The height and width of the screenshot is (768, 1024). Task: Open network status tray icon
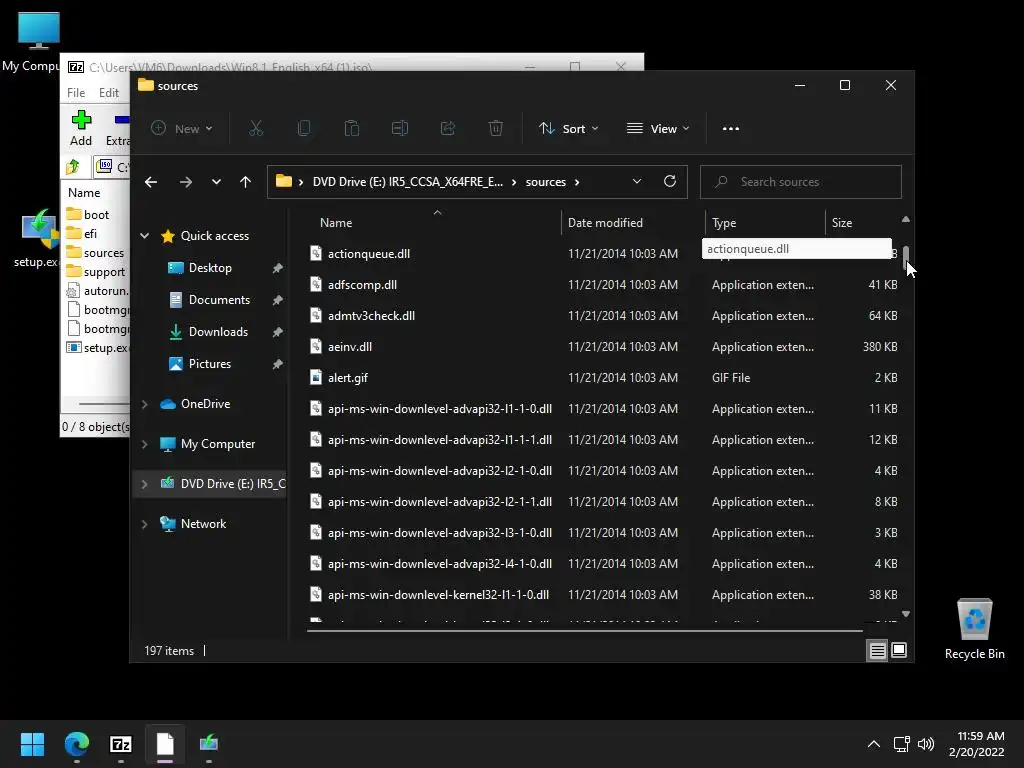pyautogui.click(x=902, y=744)
